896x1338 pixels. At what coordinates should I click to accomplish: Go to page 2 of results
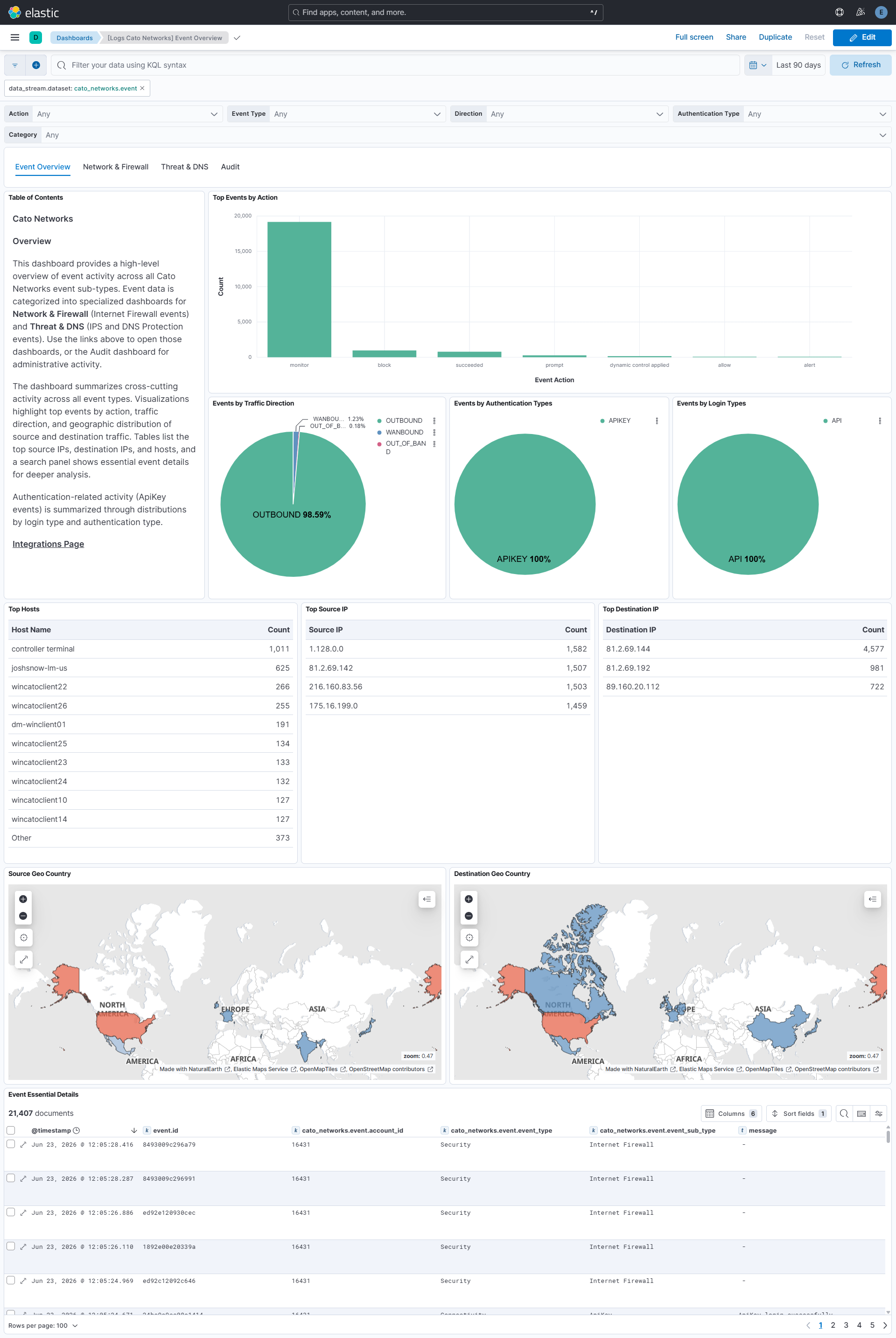pos(833,1325)
